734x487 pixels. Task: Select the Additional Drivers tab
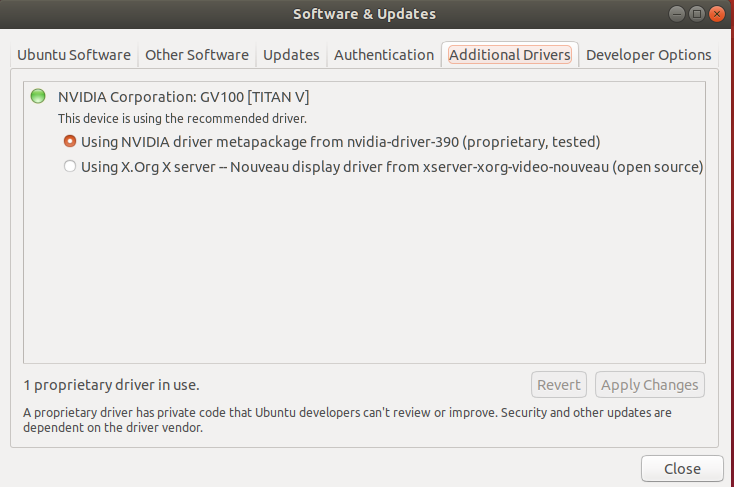point(510,55)
